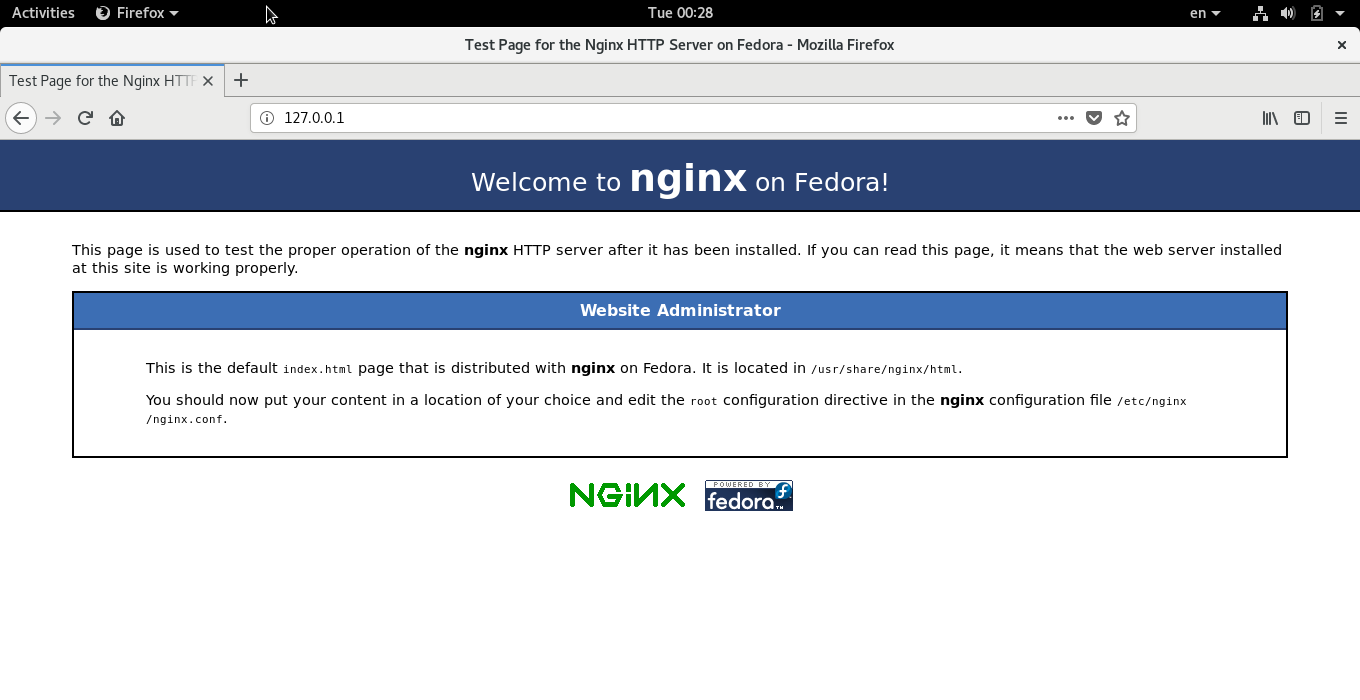Toggle the sidebars button
Image resolution: width=1360 pixels, height=700 pixels.
pos(1302,118)
